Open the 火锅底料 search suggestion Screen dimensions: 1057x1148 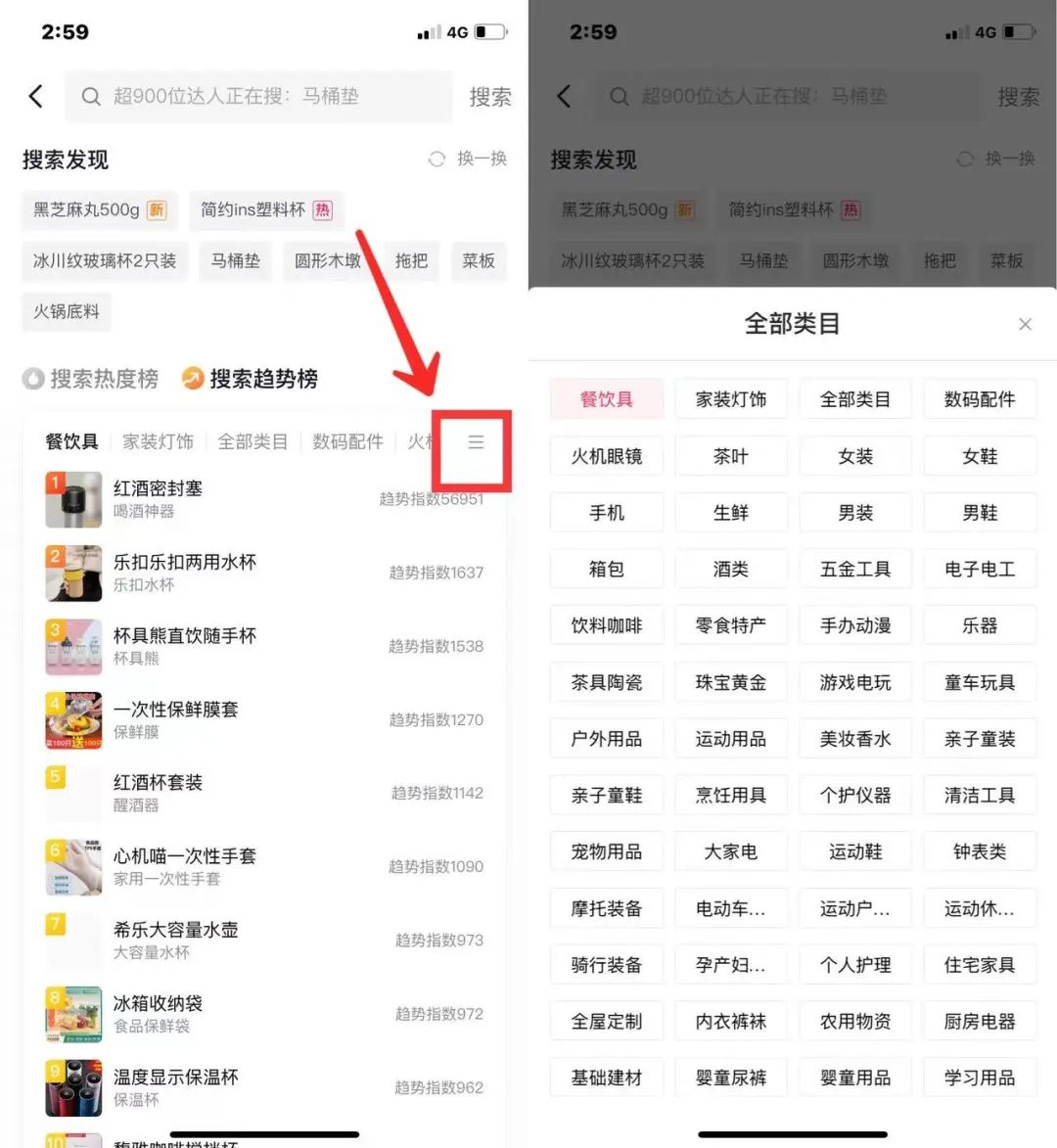66,311
